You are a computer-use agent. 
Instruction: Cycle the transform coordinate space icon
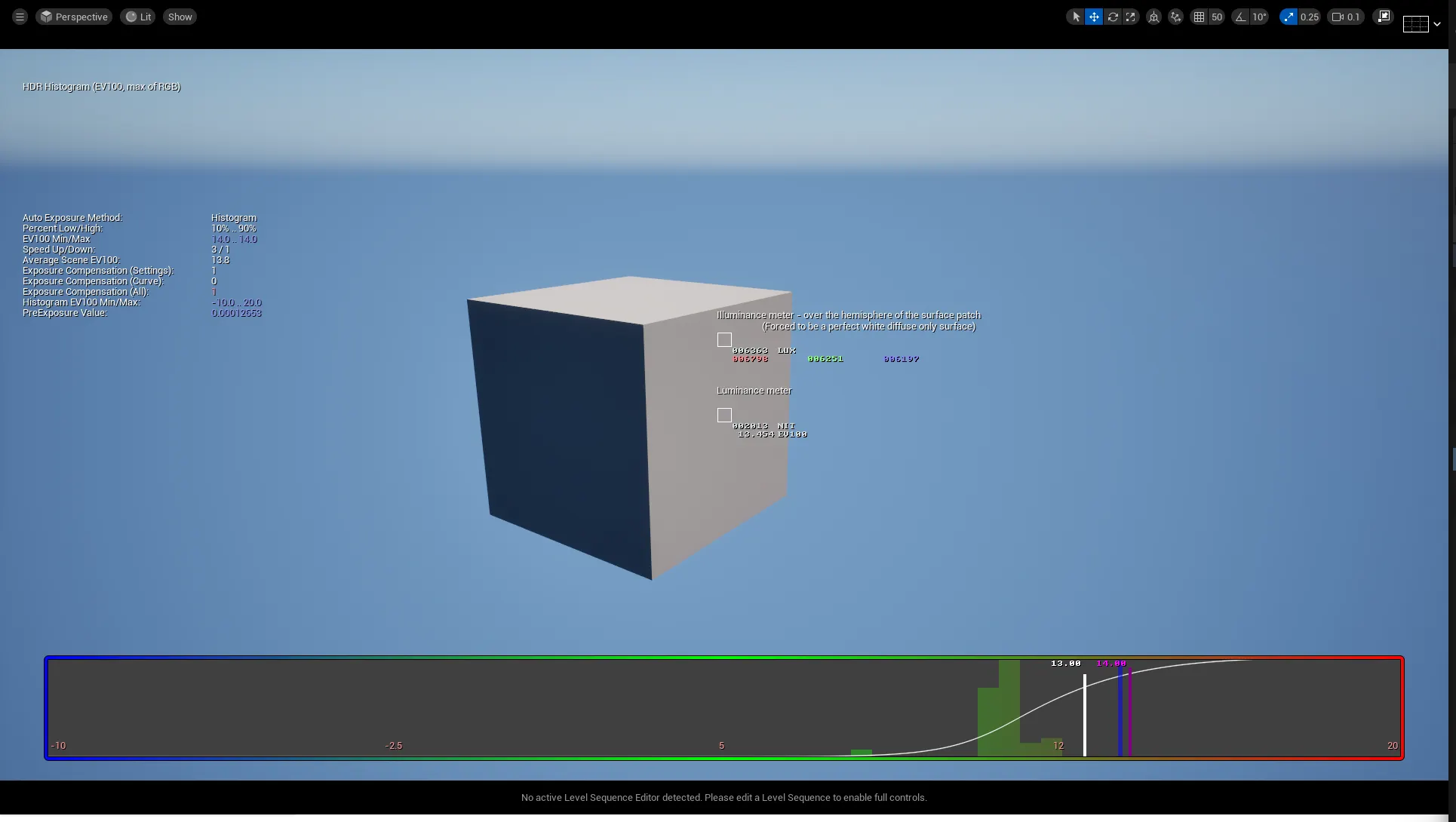(x=1153, y=17)
